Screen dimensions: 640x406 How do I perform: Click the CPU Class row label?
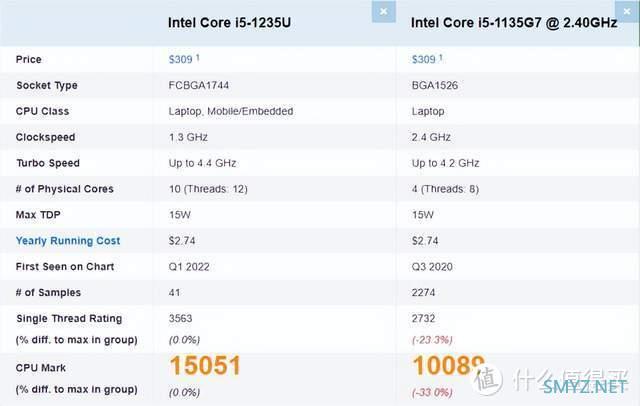pyautogui.click(x=42, y=111)
